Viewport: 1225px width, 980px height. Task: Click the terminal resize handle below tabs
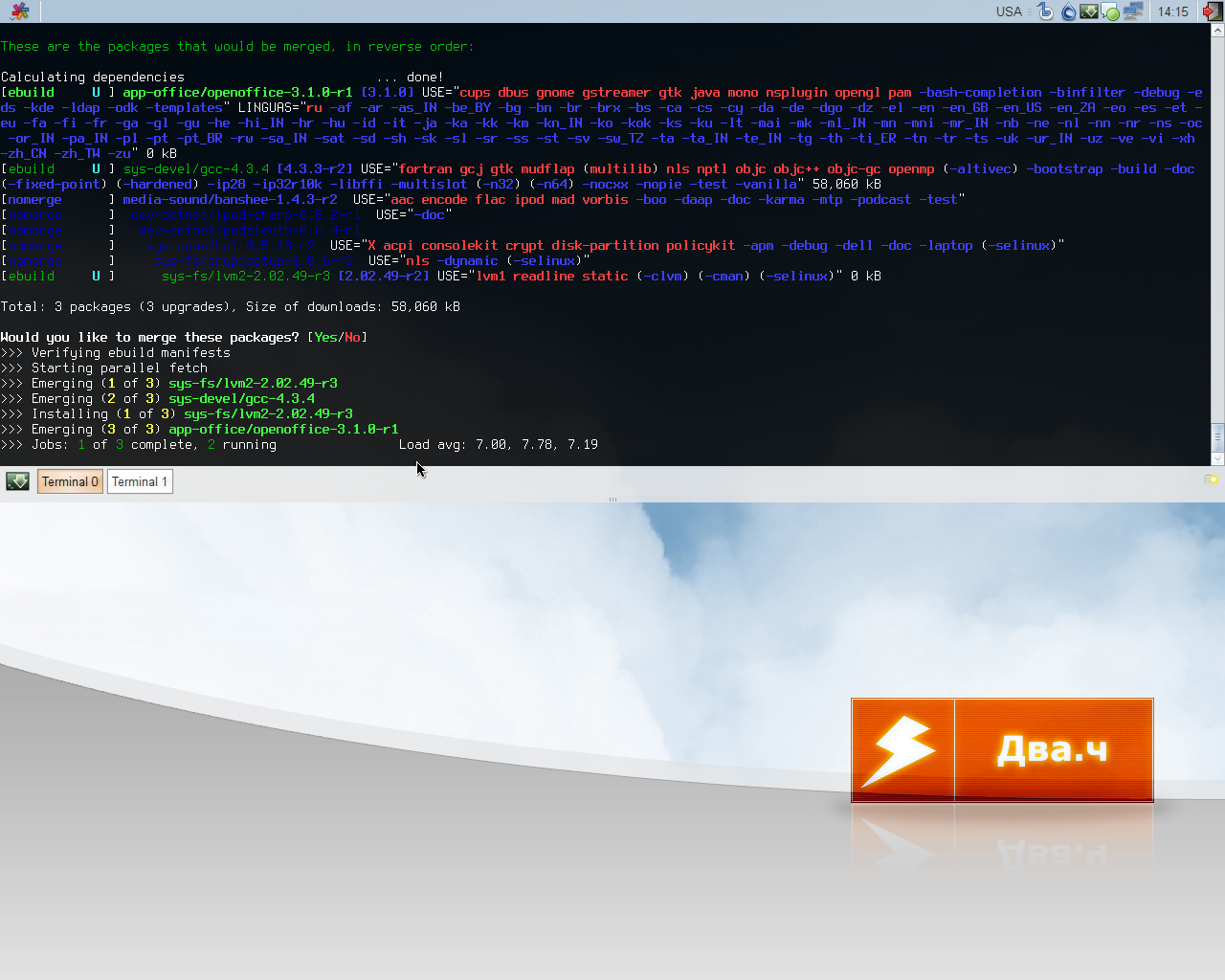(x=612, y=499)
